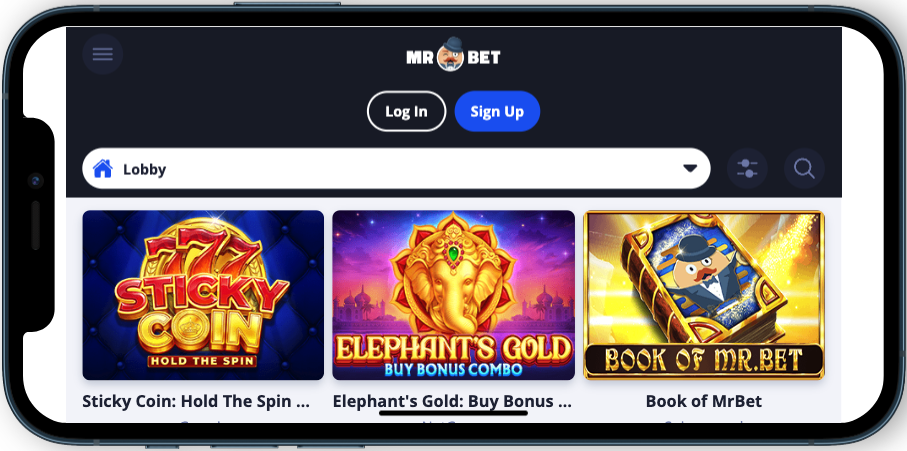Image resolution: width=907 pixels, height=451 pixels.
Task: Click the mascot face in the Mr Bet logo
Action: click(451, 54)
